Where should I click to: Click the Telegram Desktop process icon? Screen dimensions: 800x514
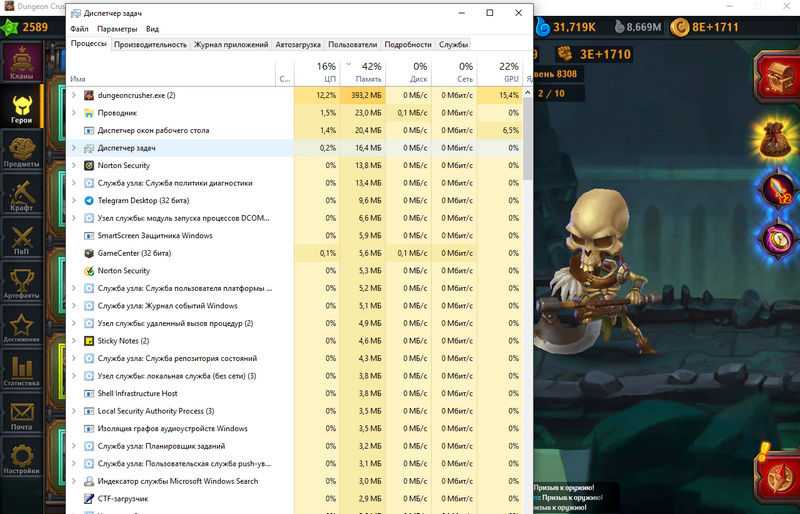click(x=89, y=201)
